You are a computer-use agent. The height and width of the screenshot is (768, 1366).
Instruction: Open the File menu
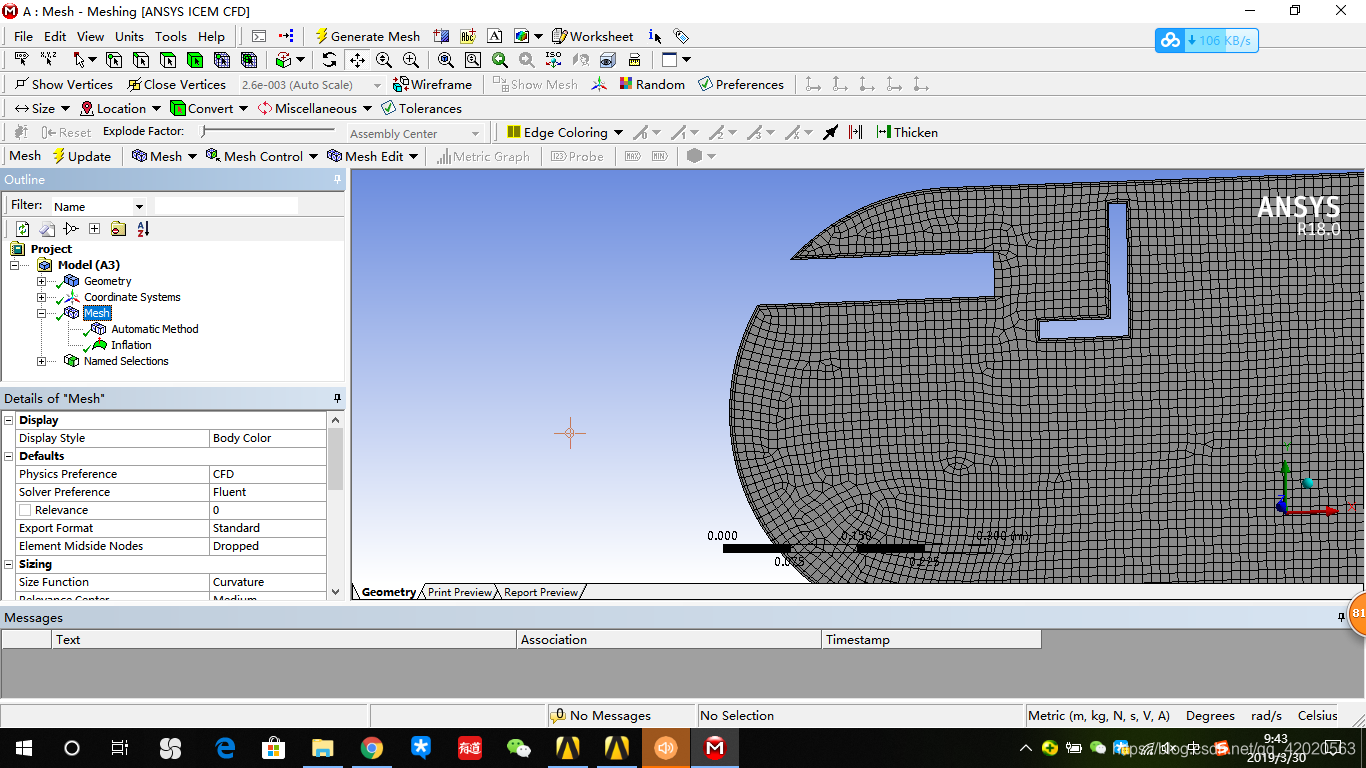coord(23,36)
